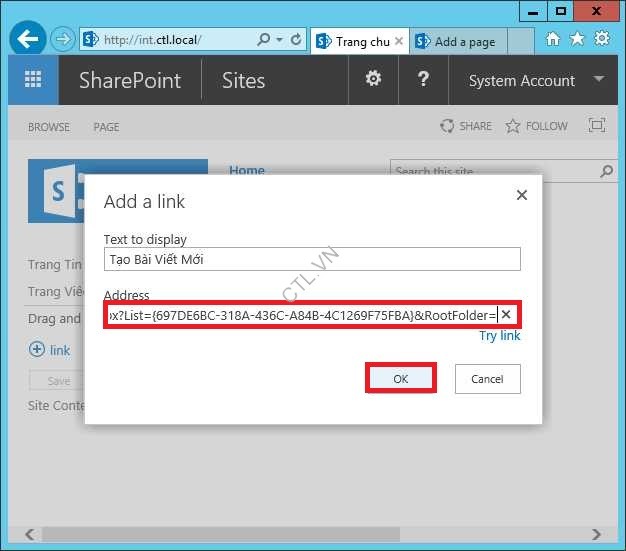Cancel the Add a link dialog
Image resolution: width=626 pixels, height=551 pixels.
(487, 379)
